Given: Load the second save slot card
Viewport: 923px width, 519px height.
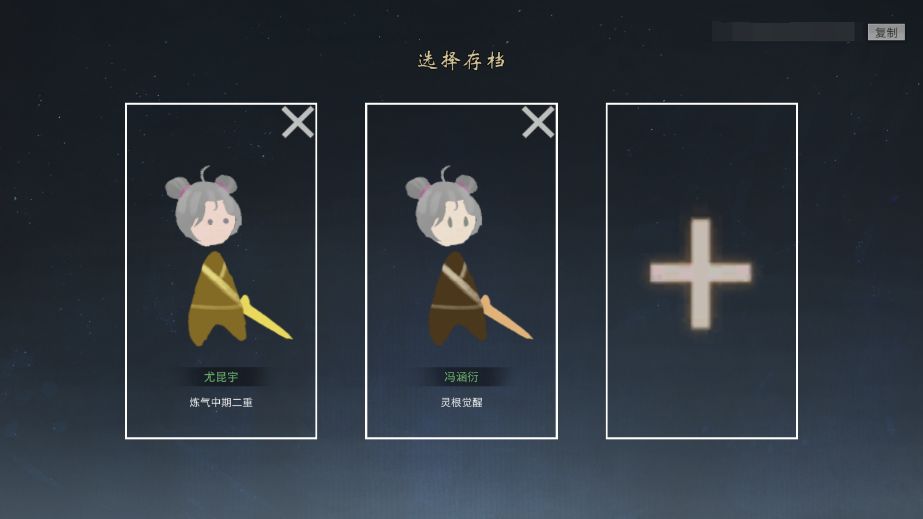Looking at the screenshot, I should point(461,271).
